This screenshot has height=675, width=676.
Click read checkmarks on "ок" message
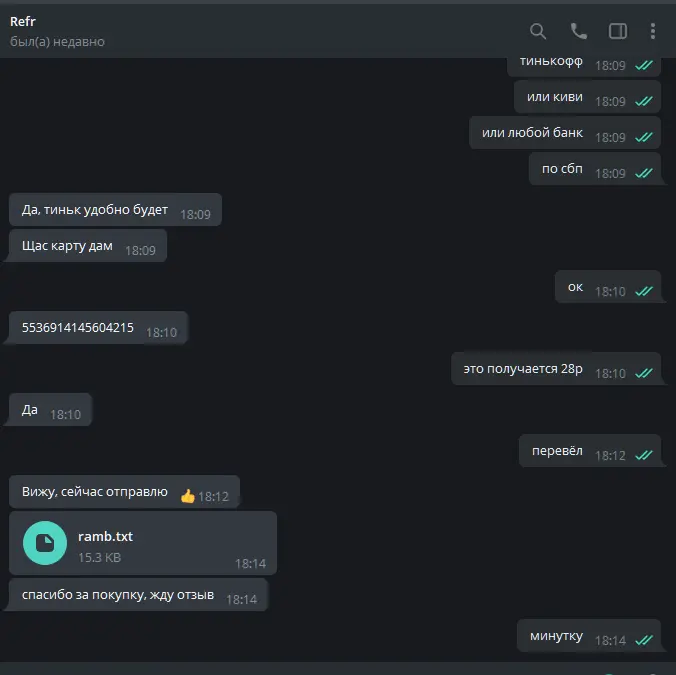click(644, 291)
